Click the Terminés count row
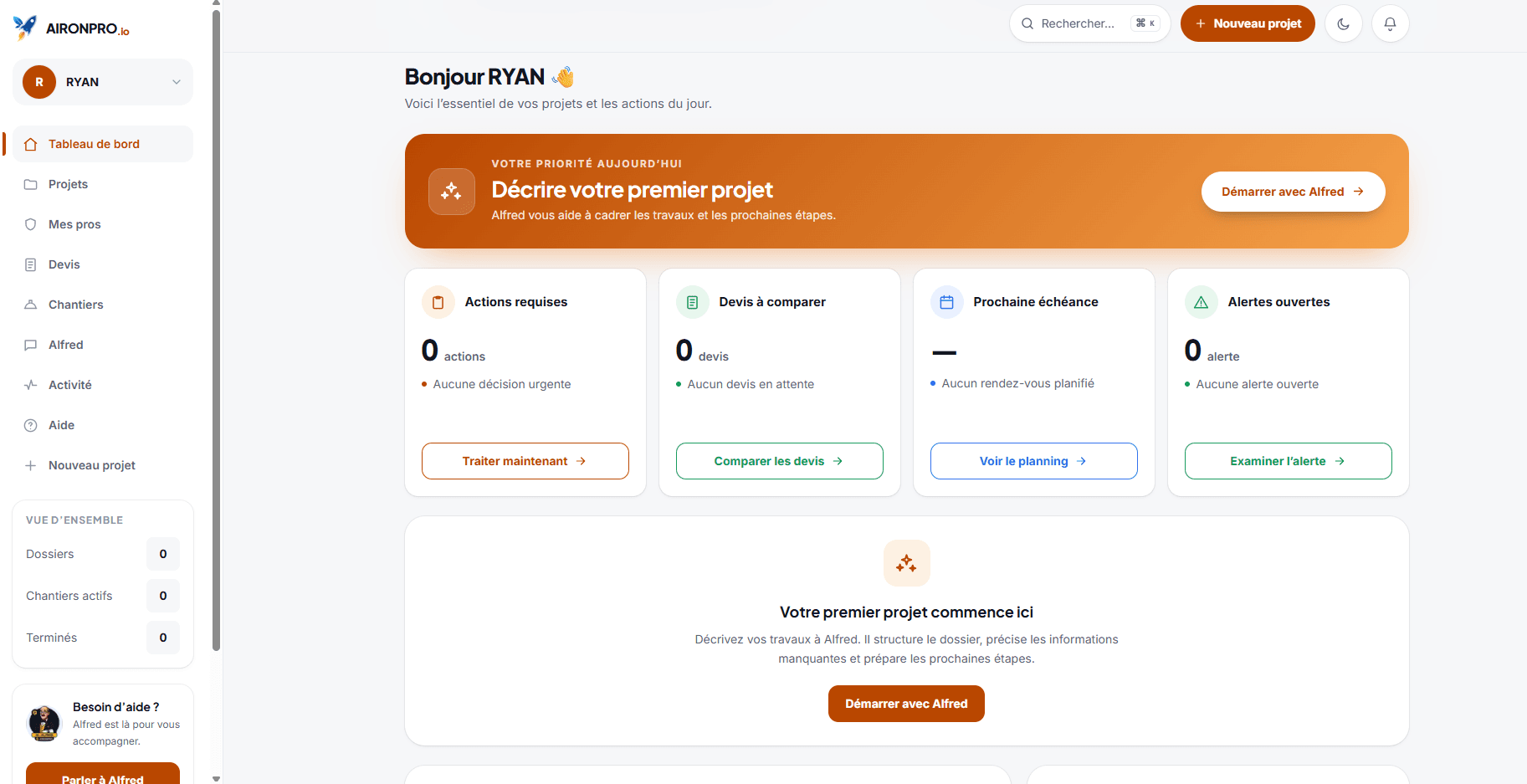 (x=103, y=638)
